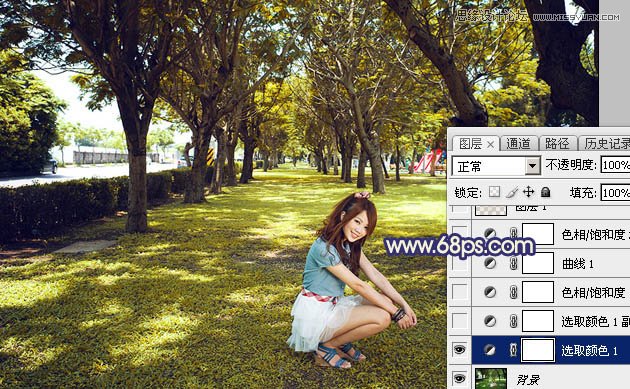The image size is (630, 389).
Task: Select the layer named 选取颜色 1 副本
Action: [595, 321]
